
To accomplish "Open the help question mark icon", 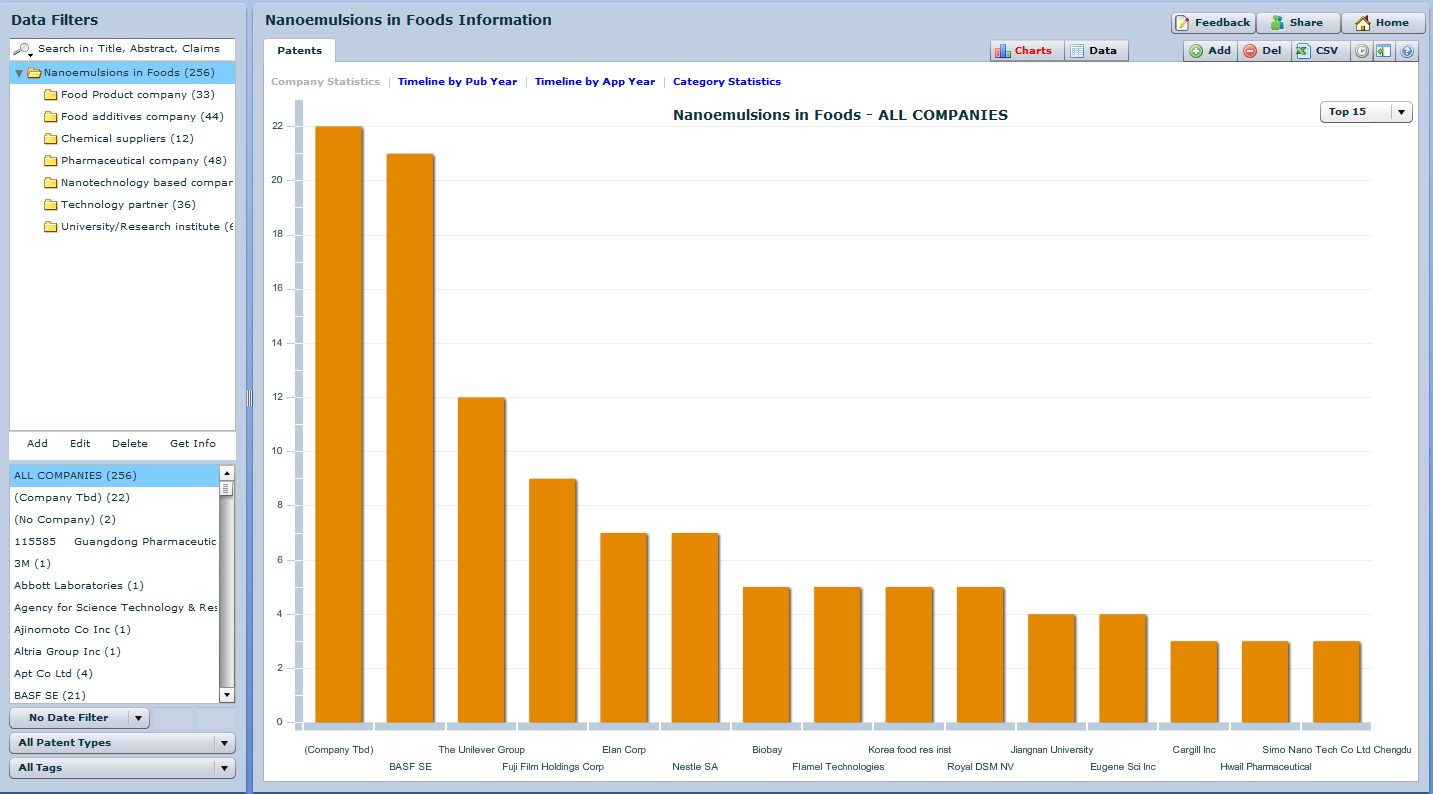I will click(x=1407, y=51).
